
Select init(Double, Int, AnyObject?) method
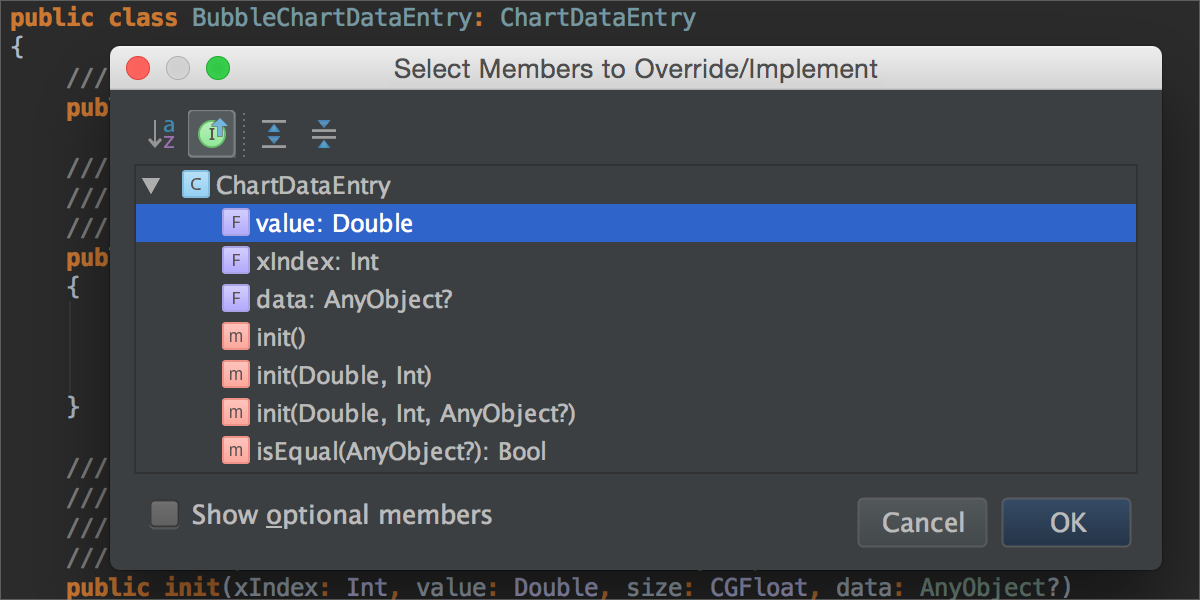[415, 413]
